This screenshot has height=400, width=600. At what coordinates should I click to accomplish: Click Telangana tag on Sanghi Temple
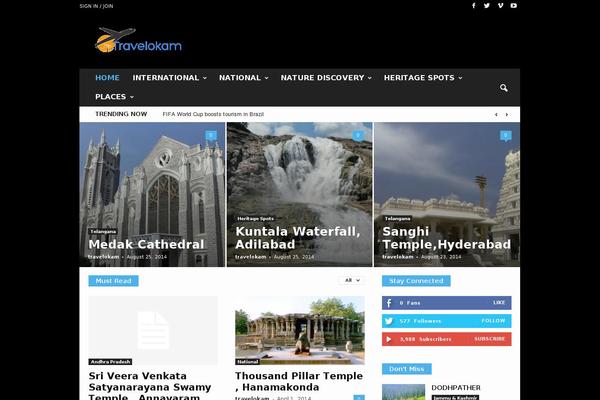397,219
